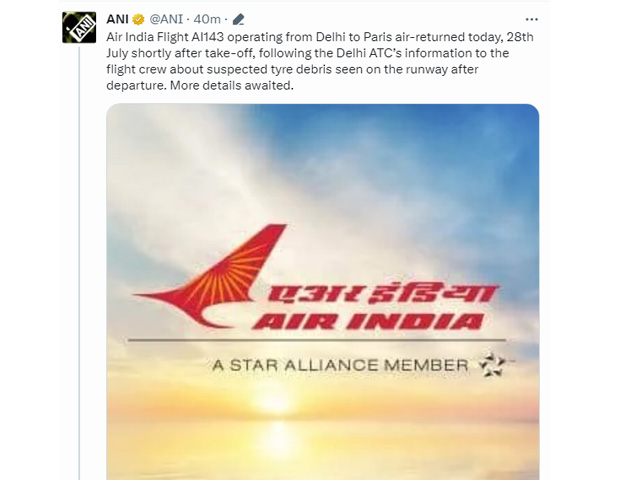Click the vertical thread line below avatar
This screenshot has width=640, height=480.
[x=79, y=263]
